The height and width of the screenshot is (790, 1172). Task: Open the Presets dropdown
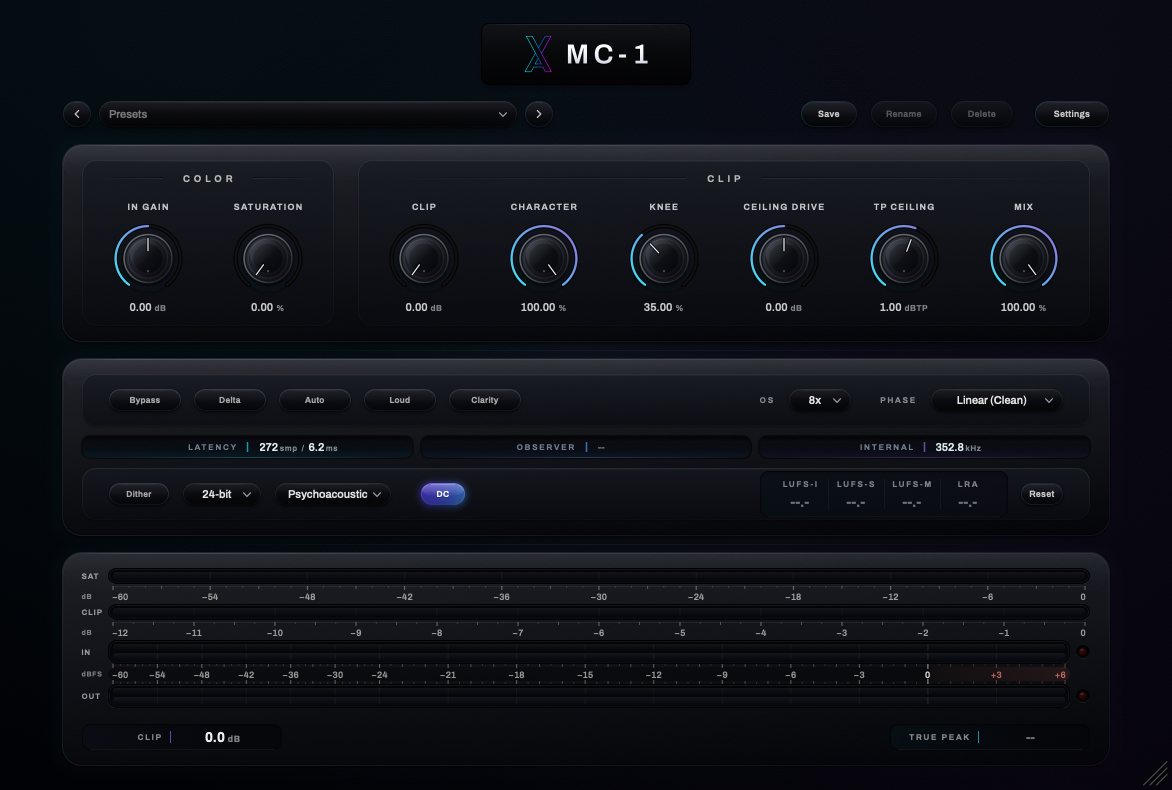pyautogui.click(x=307, y=114)
